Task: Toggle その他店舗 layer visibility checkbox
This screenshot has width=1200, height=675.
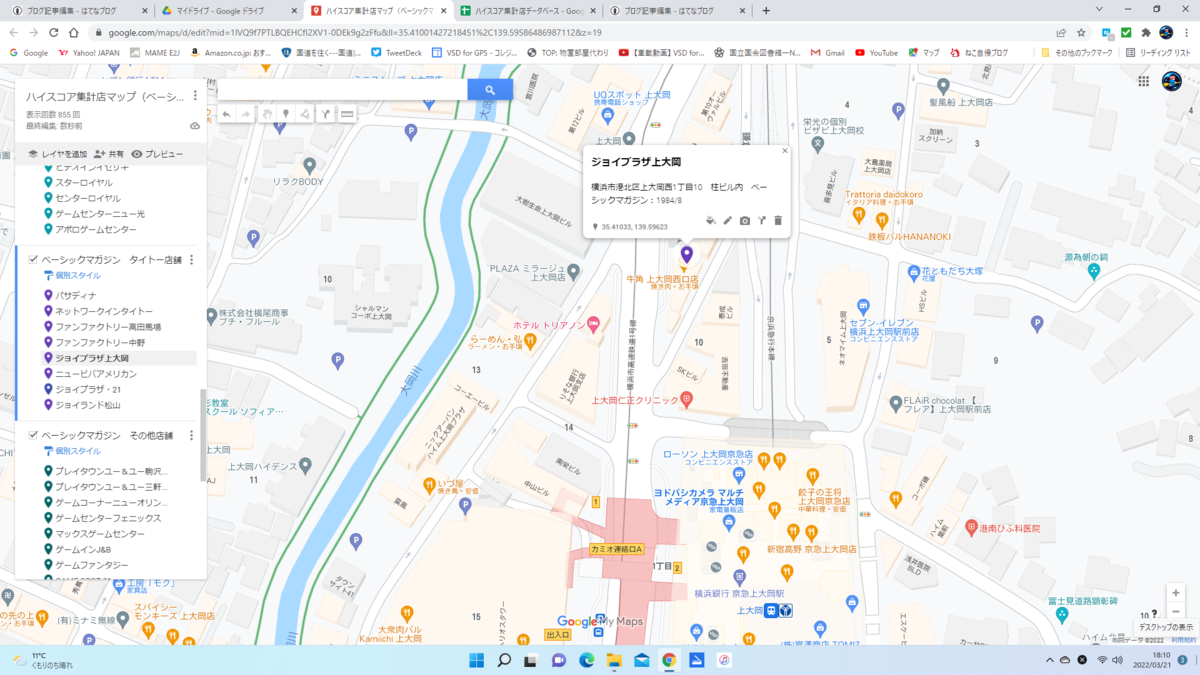Action: click(33, 436)
